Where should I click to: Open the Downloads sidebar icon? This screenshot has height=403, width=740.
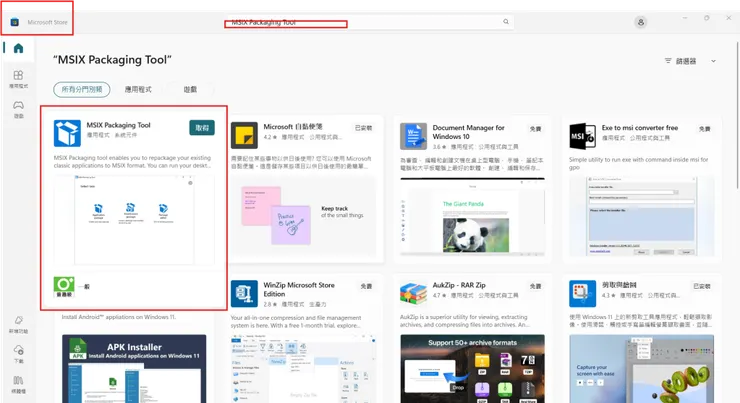click(x=18, y=353)
